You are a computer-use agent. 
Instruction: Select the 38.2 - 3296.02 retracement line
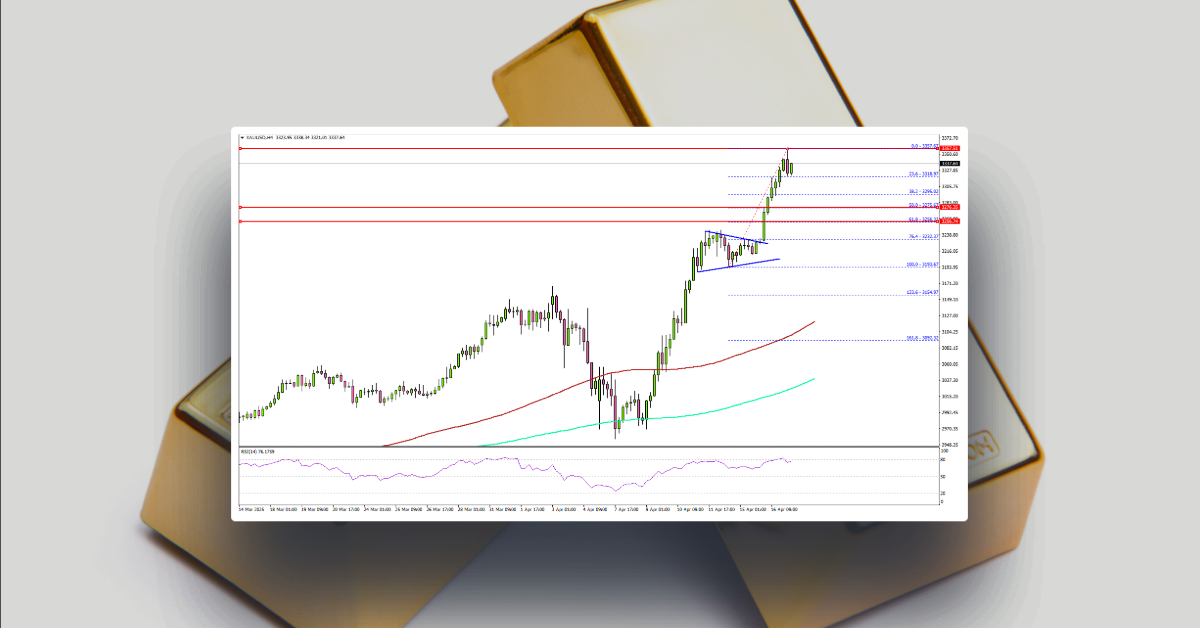(x=922, y=189)
